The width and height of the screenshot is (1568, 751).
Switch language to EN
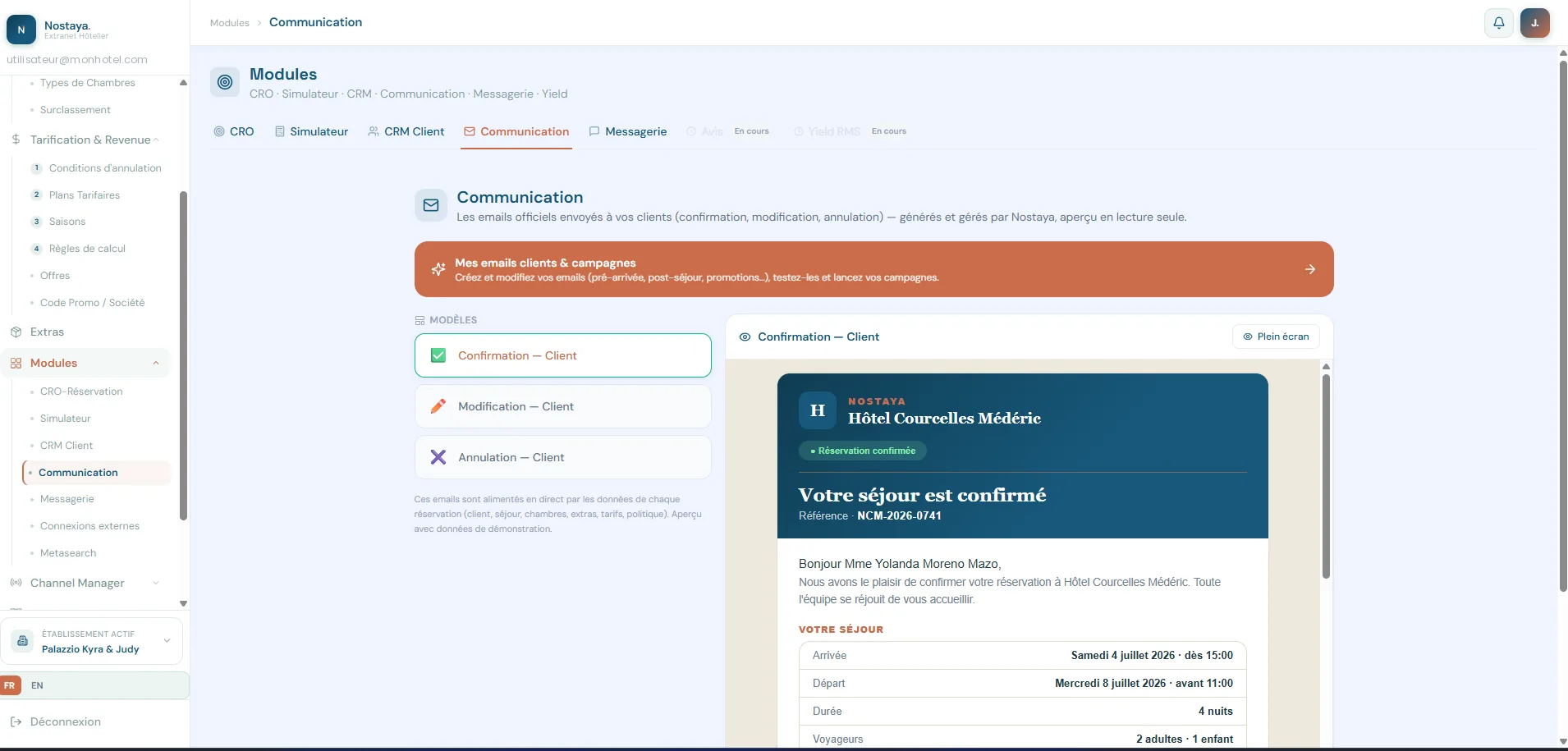37,685
